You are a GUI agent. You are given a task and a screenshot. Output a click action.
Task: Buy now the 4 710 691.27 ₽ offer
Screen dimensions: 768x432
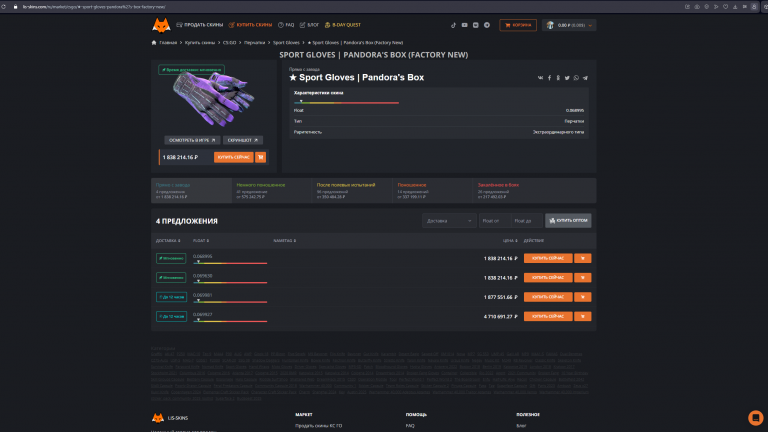pos(548,316)
